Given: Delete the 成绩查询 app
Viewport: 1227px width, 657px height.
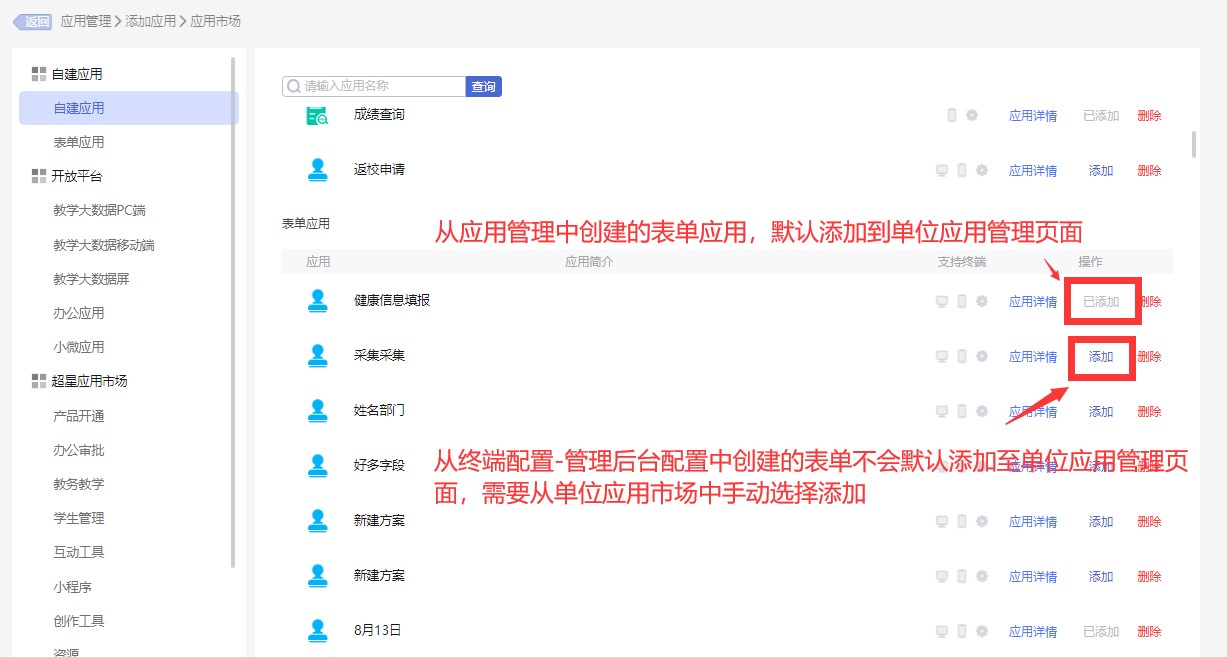Looking at the screenshot, I should 1149,116.
